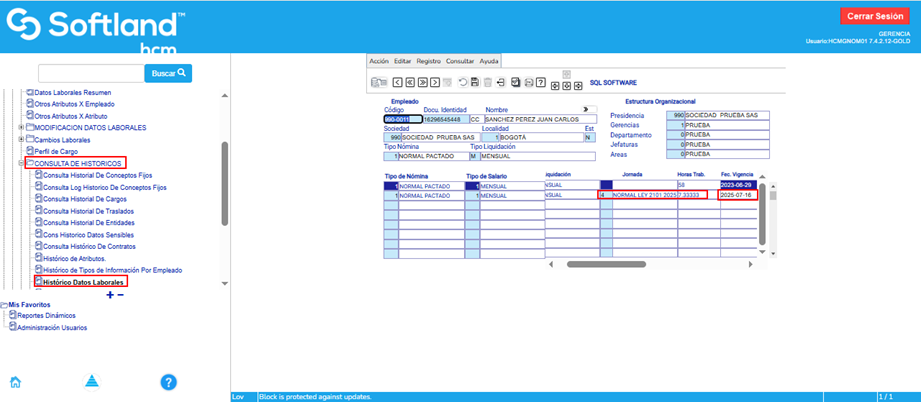Click the undo/rollback arrow toolbar icon

[462, 82]
